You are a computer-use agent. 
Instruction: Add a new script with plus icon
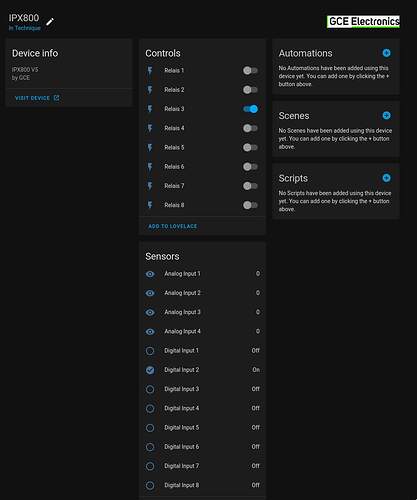point(386,178)
